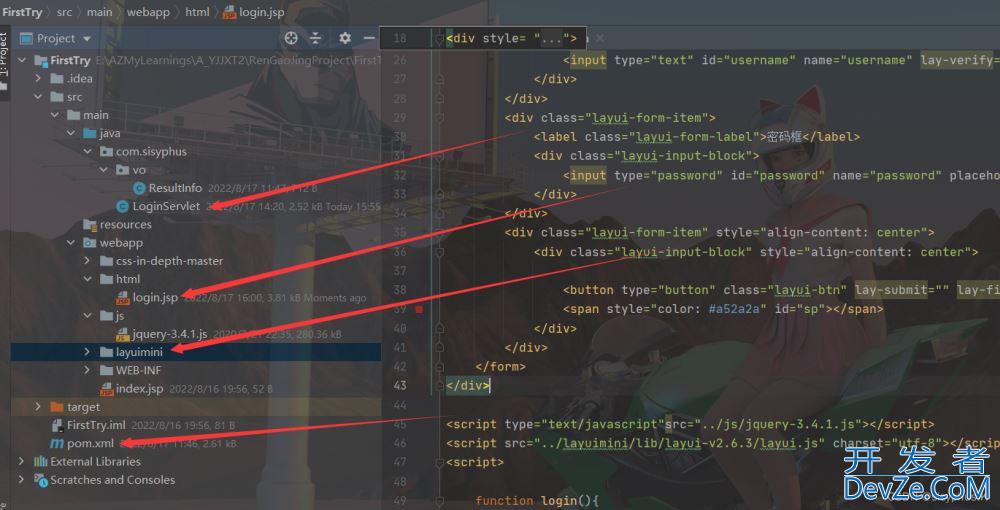The width and height of the screenshot is (1000, 510).
Task: Click html in the breadcrumb bar
Action: (x=197, y=11)
